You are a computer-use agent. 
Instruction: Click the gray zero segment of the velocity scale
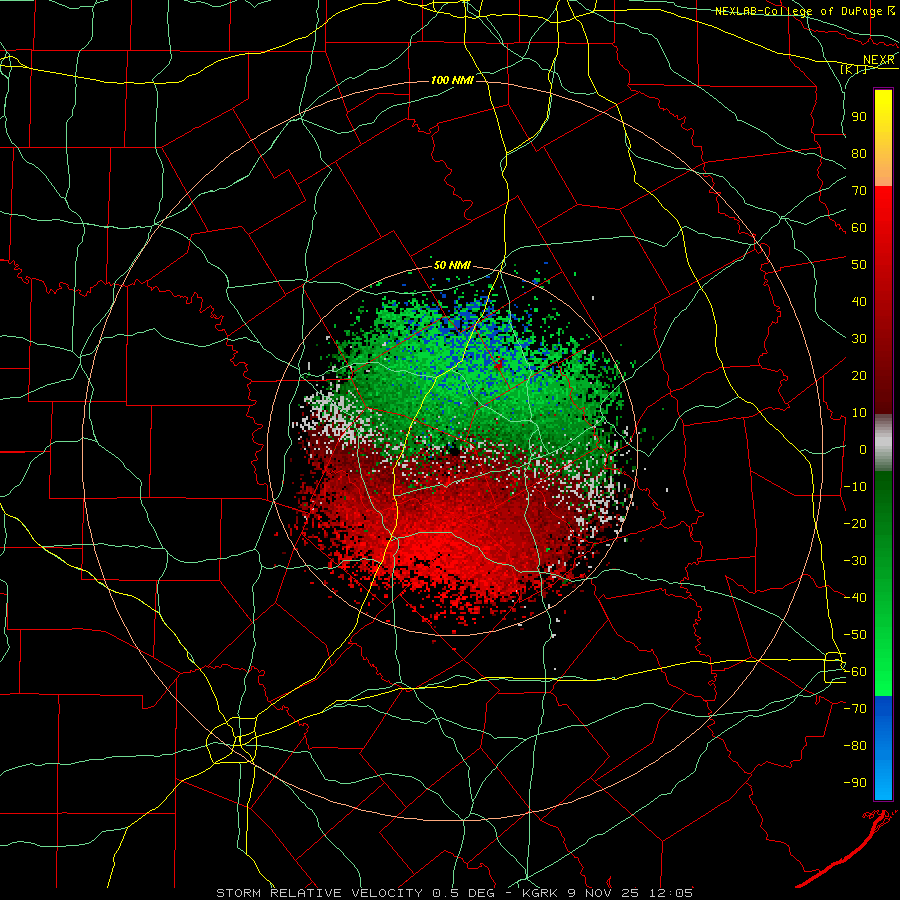tap(883, 443)
